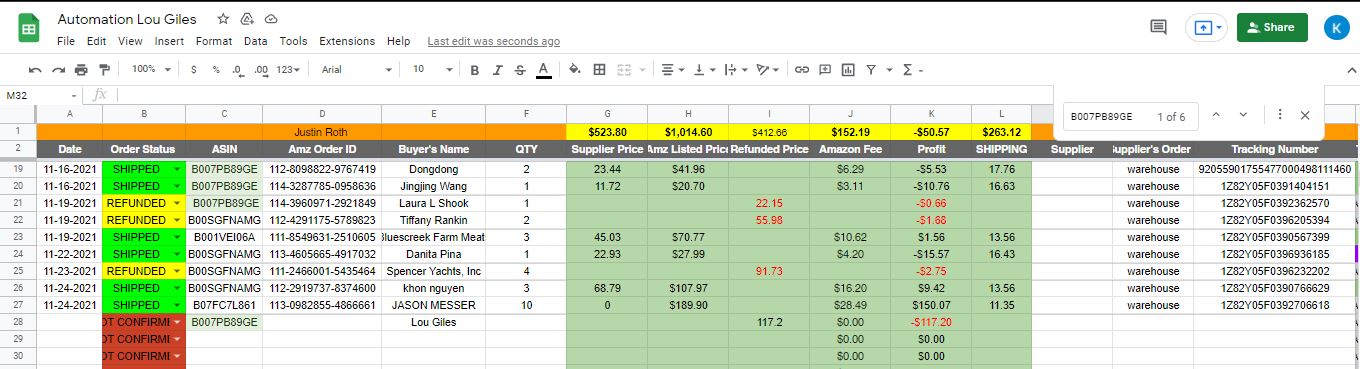Close the find bar

[x=1305, y=115]
